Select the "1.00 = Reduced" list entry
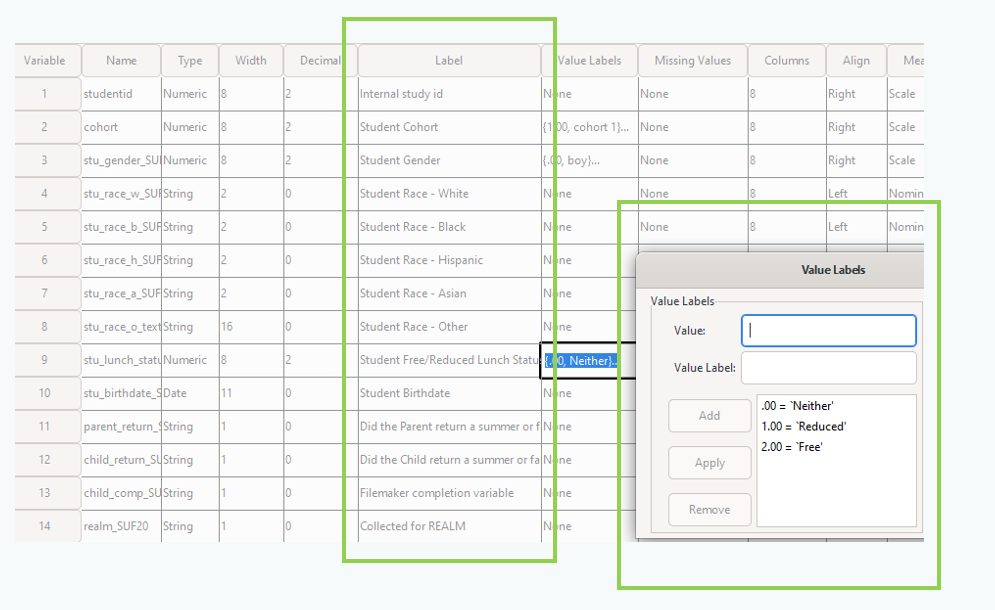Viewport: 995px width, 610px height. (804, 426)
